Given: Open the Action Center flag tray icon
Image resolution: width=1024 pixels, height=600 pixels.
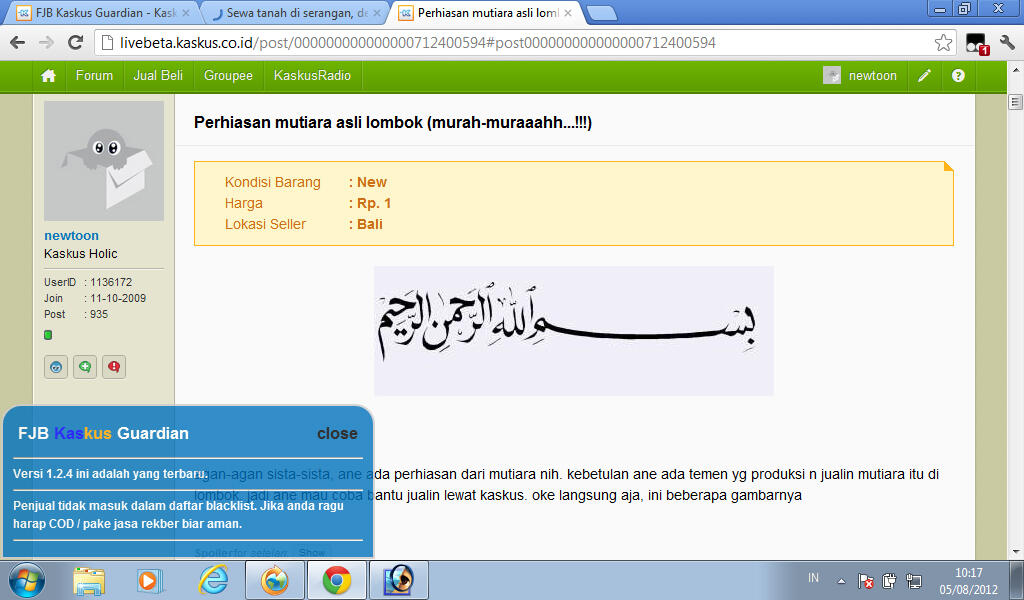Looking at the screenshot, I should pyautogui.click(x=865, y=580).
